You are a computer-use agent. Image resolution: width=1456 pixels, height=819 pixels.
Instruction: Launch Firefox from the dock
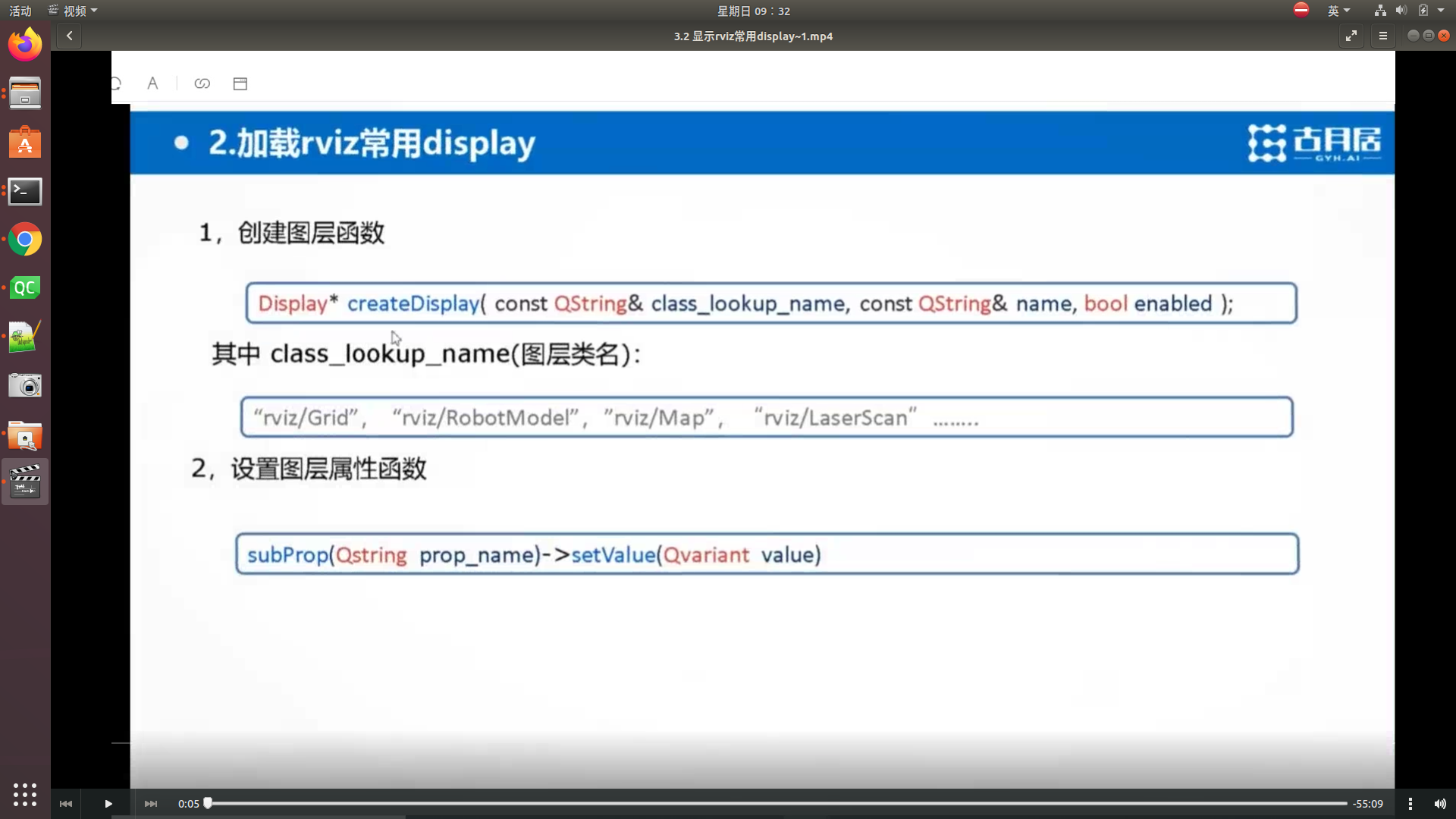pyautogui.click(x=25, y=44)
